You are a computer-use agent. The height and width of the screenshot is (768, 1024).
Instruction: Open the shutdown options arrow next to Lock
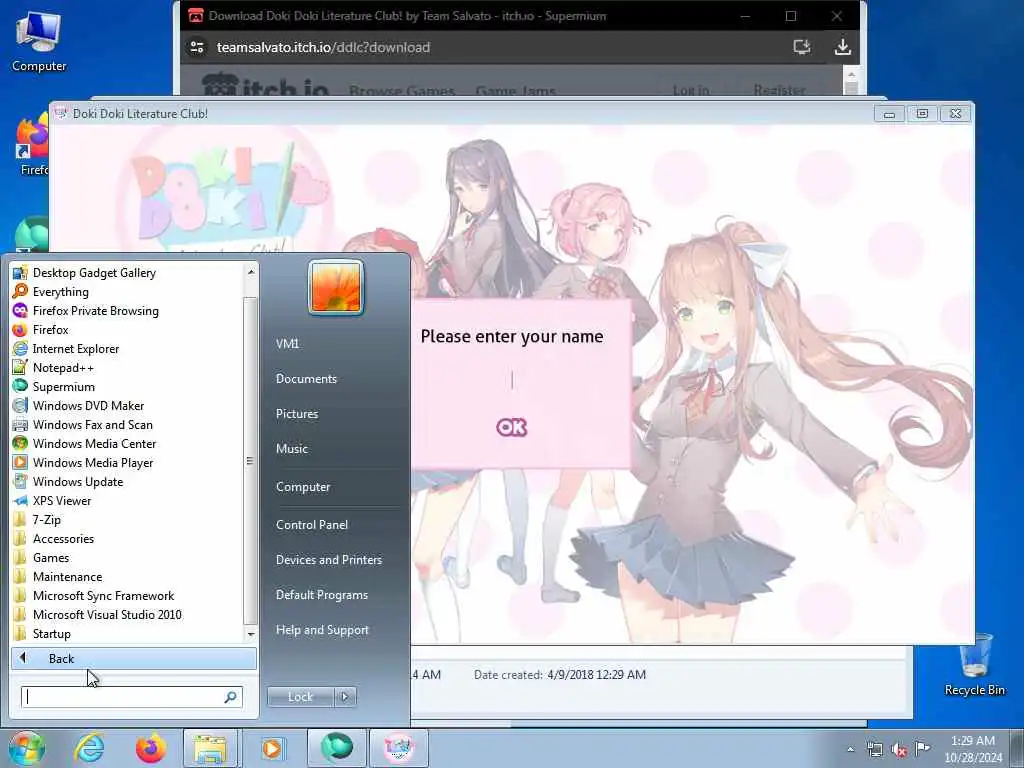[x=345, y=697]
